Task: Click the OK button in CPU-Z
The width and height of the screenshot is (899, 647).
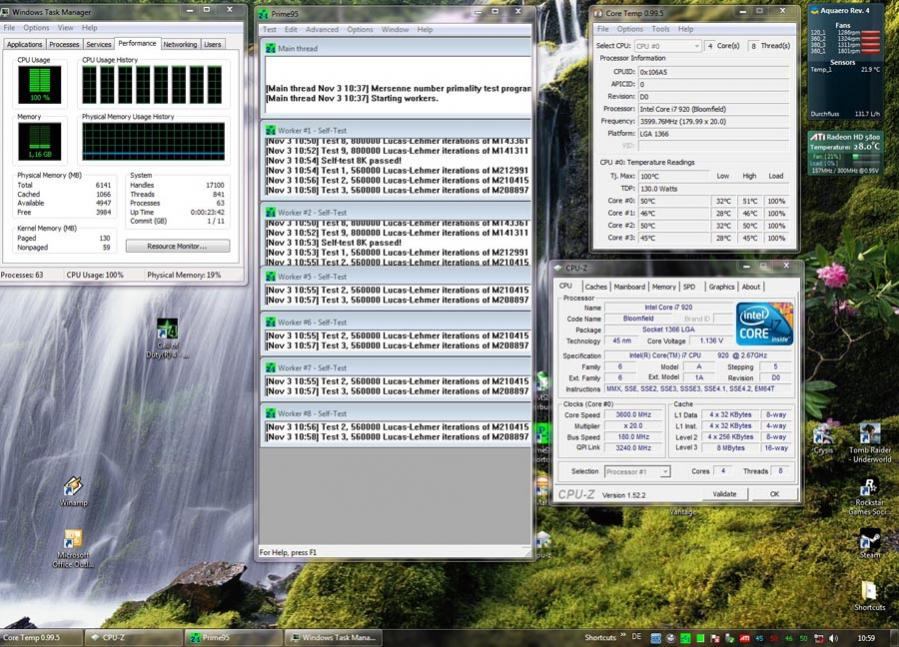Action: (x=774, y=494)
